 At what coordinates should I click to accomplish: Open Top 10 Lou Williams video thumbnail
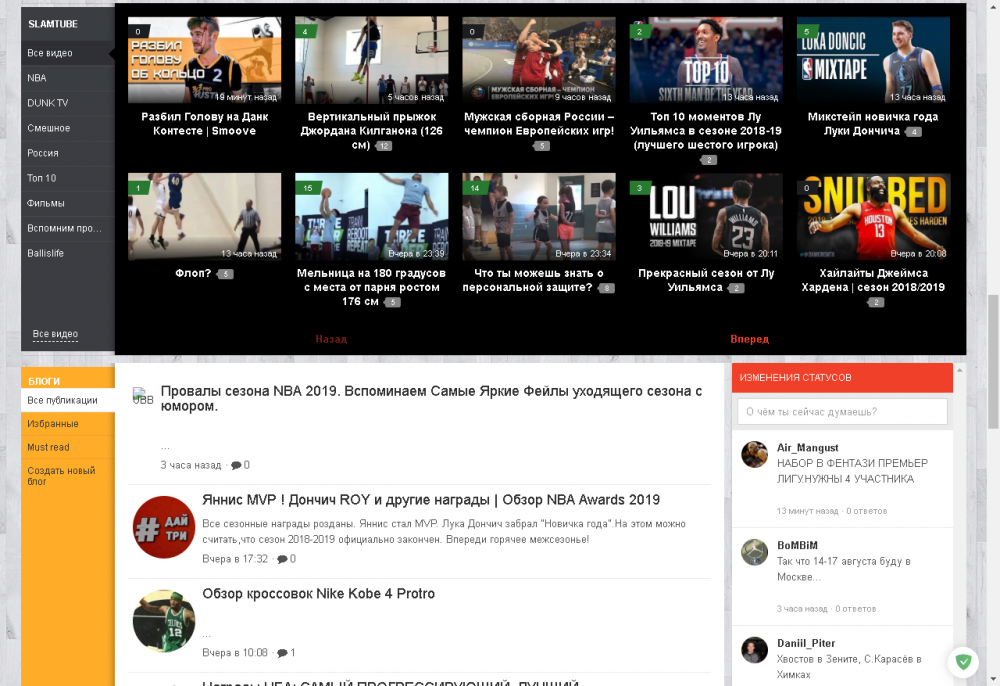tap(706, 60)
